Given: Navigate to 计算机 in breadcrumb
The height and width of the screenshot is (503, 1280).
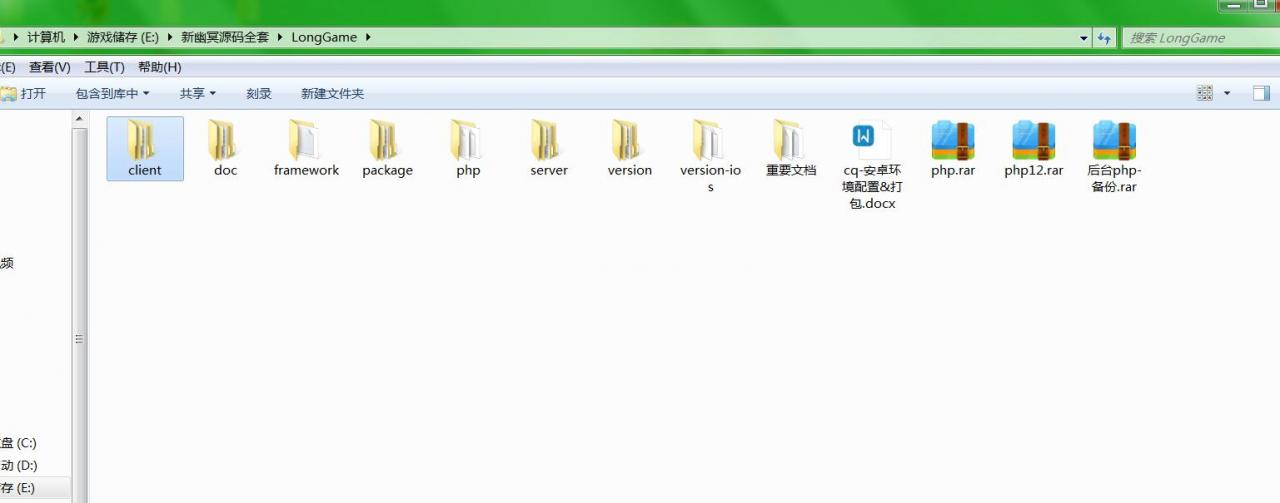Looking at the screenshot, I should click(x=46, y=37).
